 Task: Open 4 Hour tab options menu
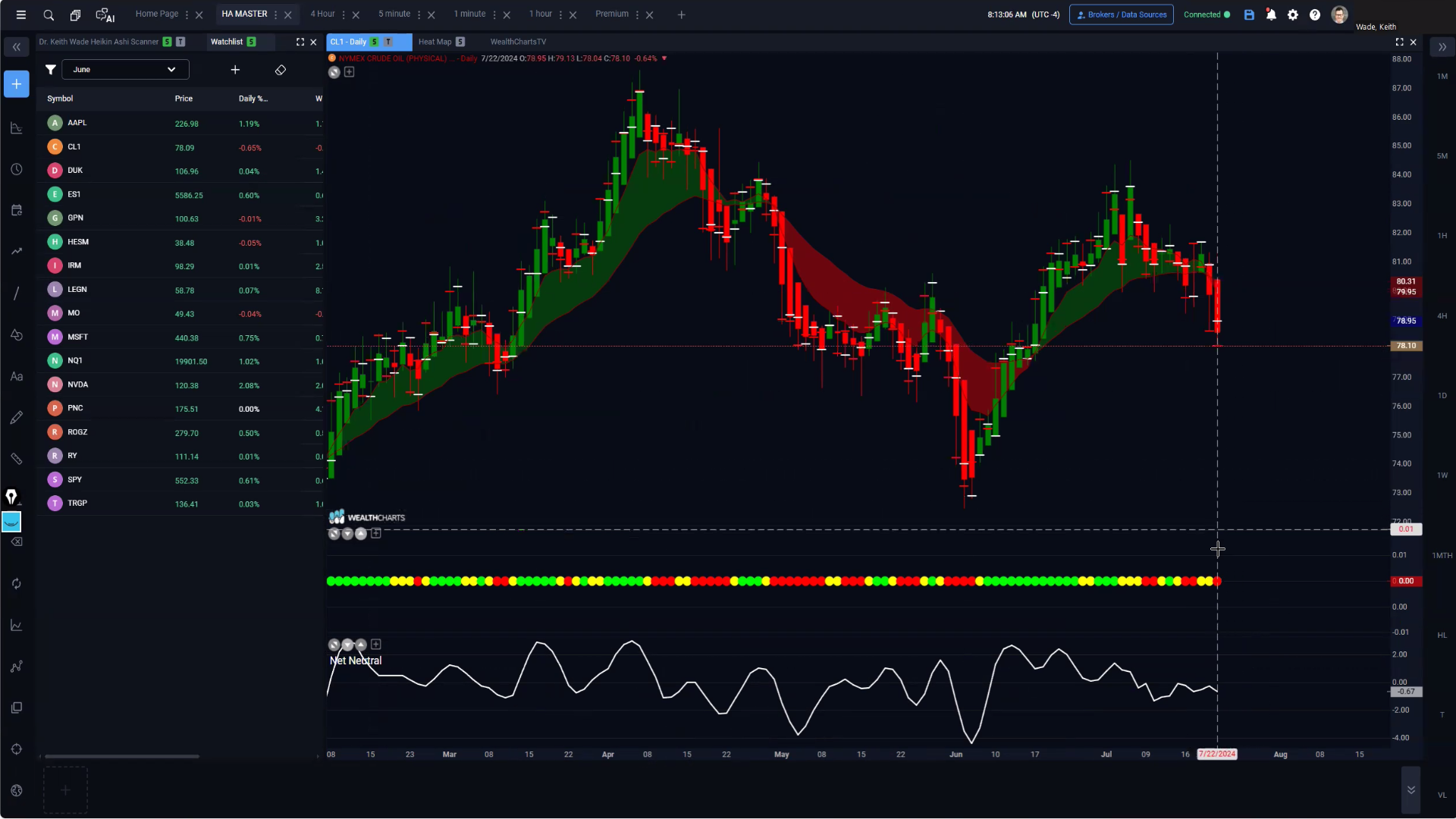pos(344,14)
